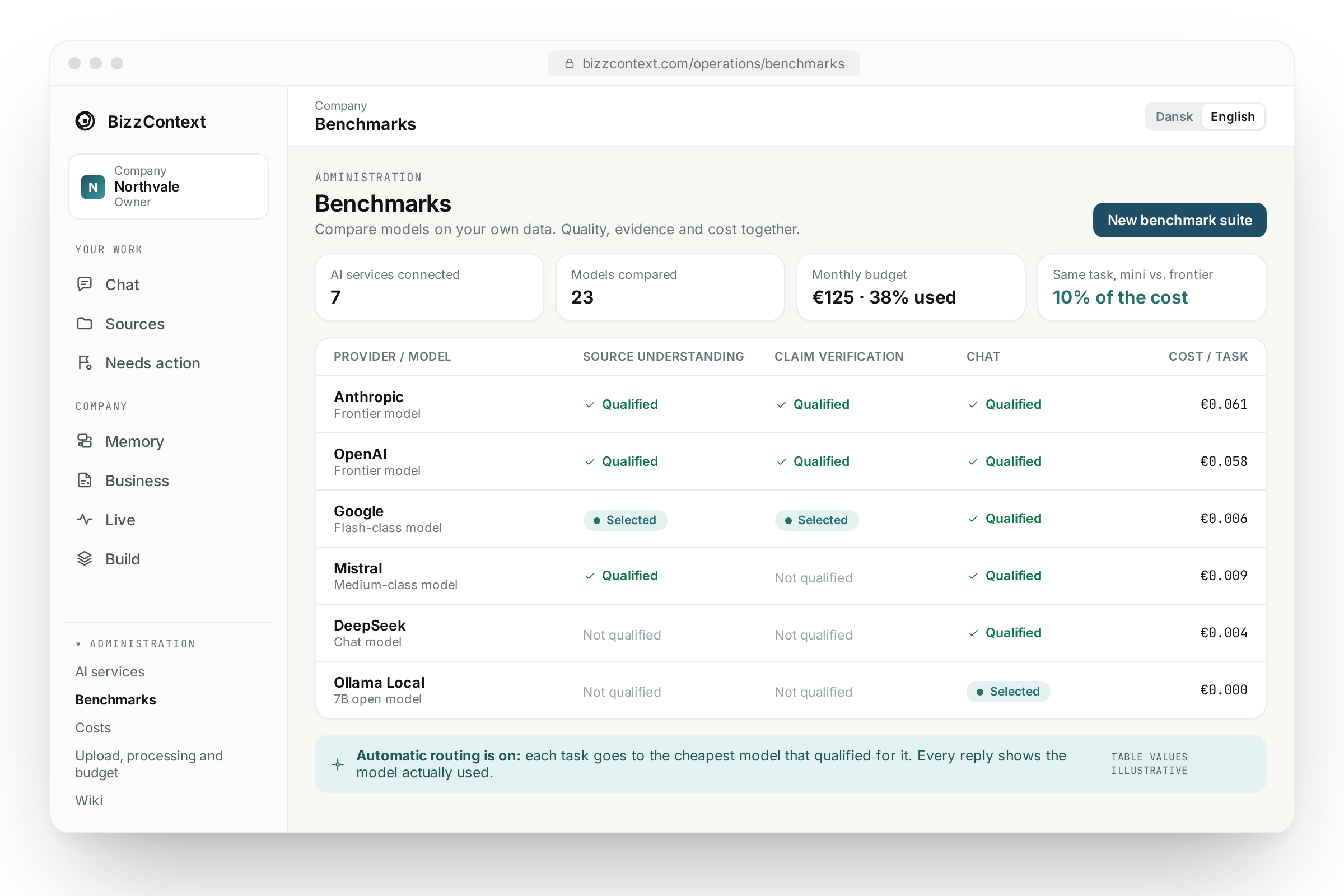Click the Memory icon in sidebar

pyautogui.click(x=85, y=441)
